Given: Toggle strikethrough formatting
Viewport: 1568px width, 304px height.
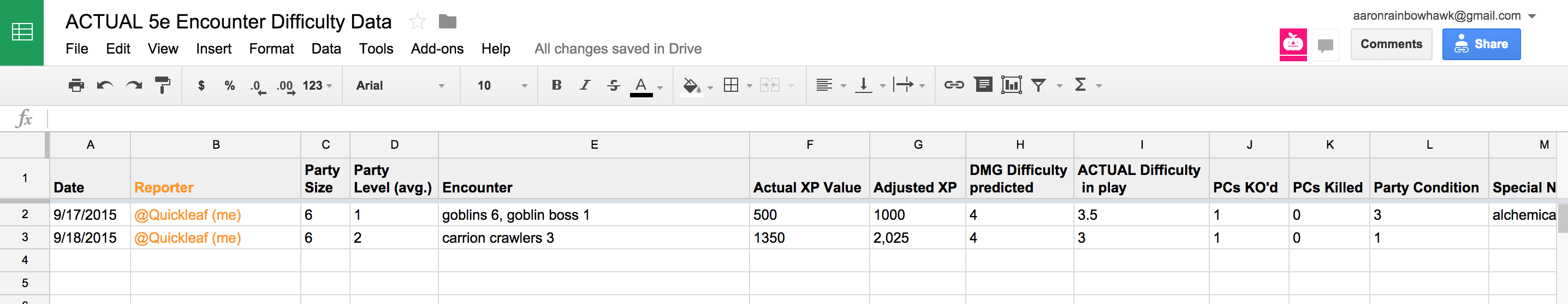Looking at the screenshot, I should pyautogui.click(x=614, y=85).
